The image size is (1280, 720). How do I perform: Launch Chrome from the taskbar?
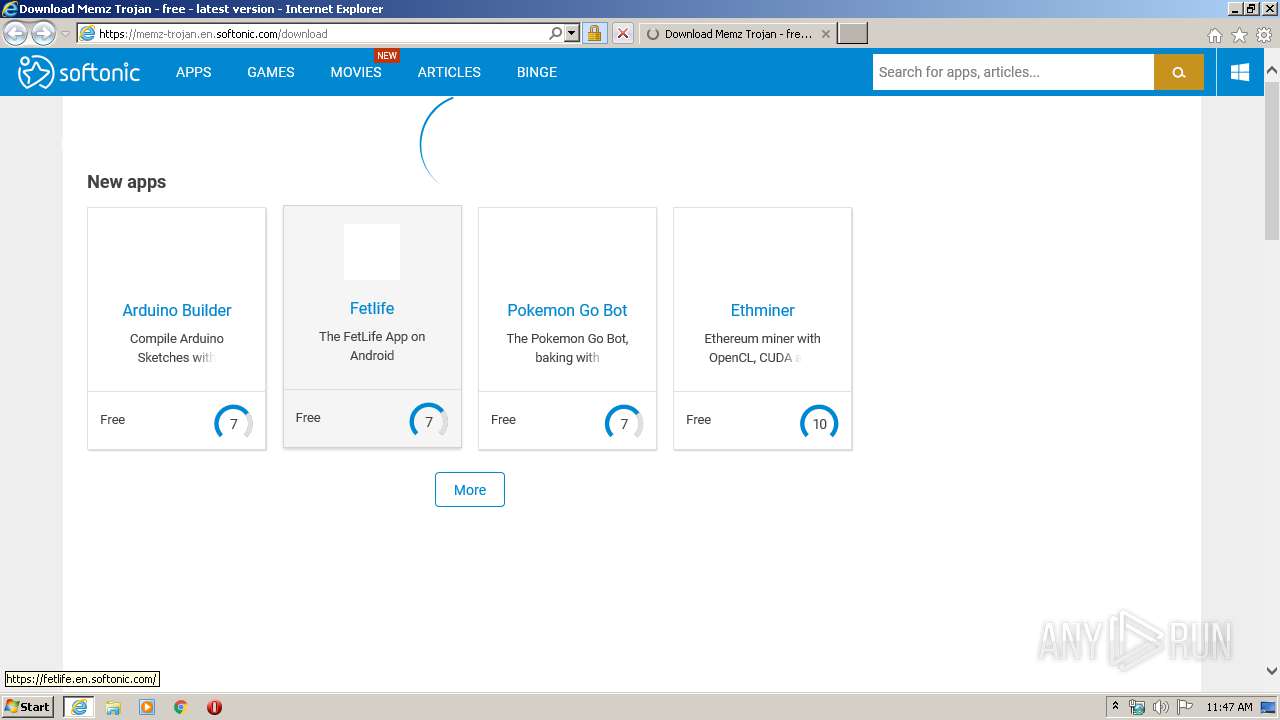click(180, 707)
